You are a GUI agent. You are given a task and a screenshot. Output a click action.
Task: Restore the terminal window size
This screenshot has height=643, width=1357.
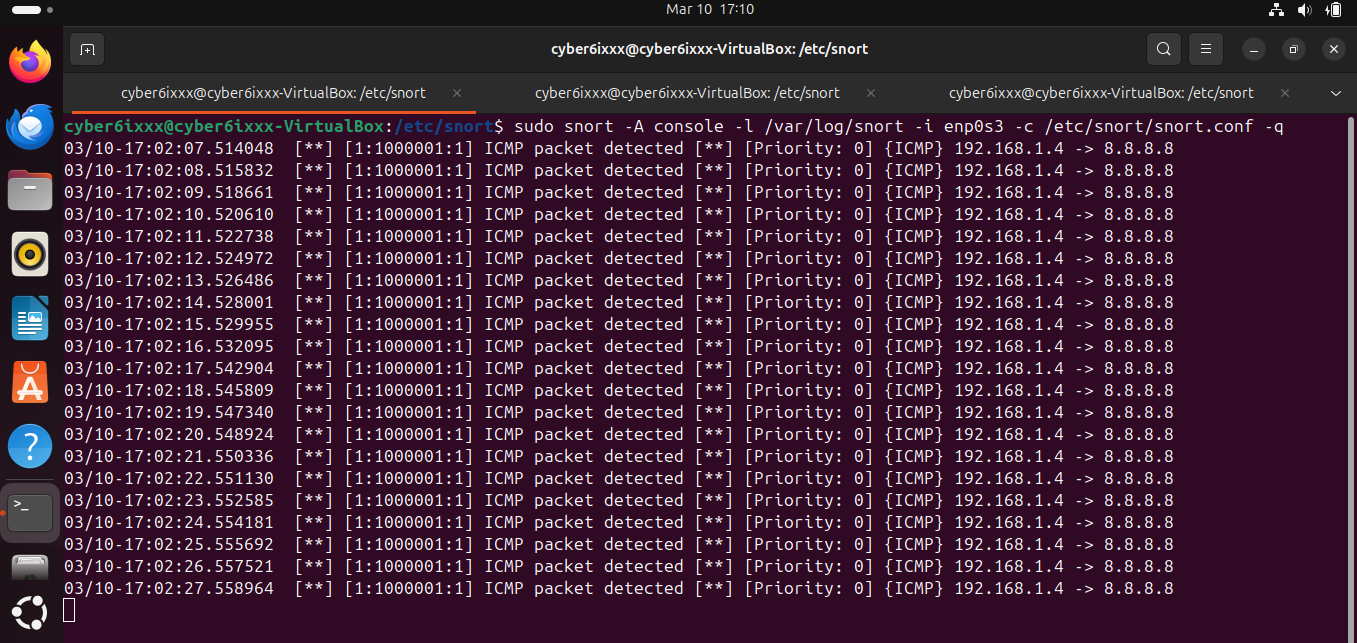tap(1293, 49)
